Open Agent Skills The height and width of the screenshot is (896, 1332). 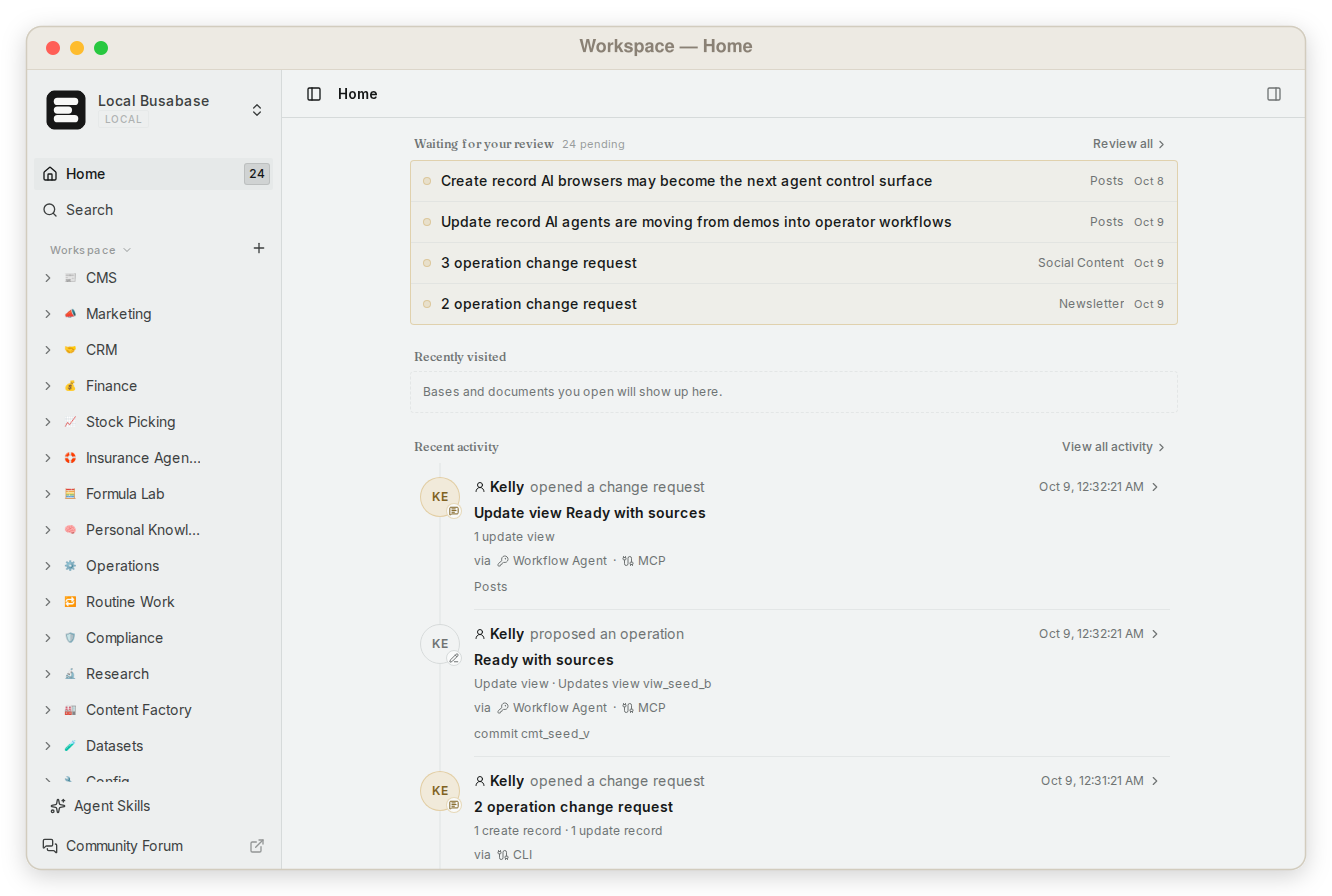[152, 806]
